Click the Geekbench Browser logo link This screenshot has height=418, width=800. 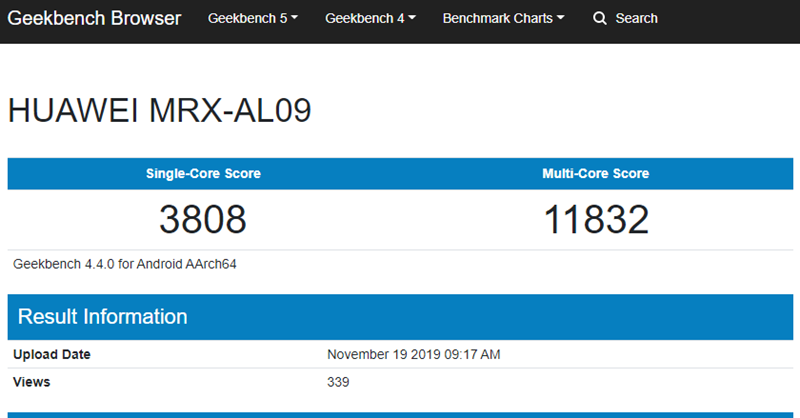click(x=95, y=18)
